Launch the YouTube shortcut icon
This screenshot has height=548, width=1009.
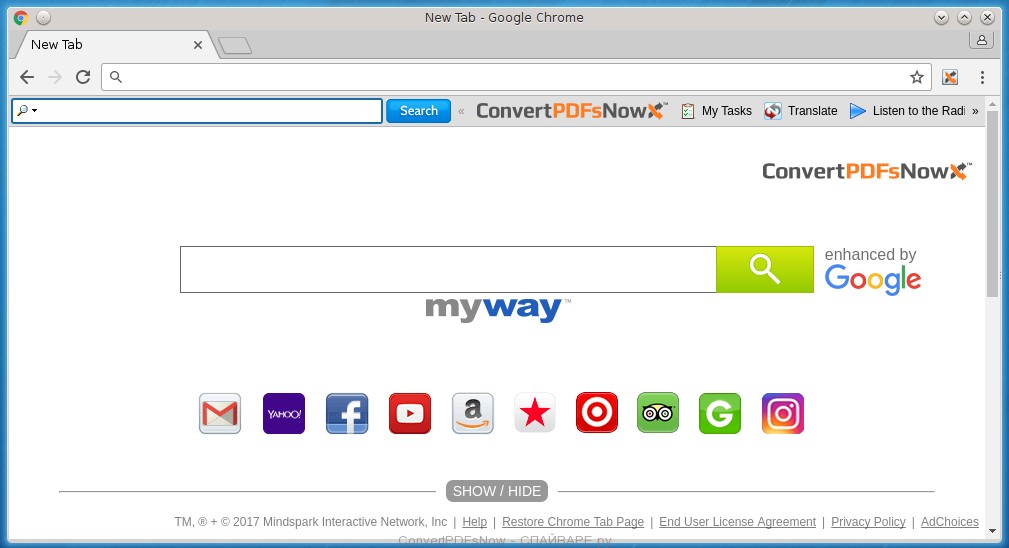[410, 413]
